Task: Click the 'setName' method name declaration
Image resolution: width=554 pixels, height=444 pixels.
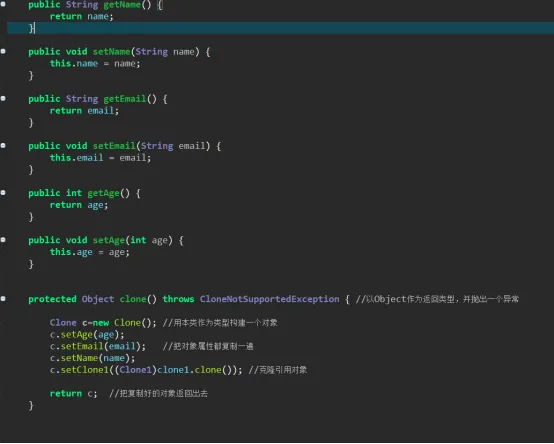Action: [x=111, y=52]
